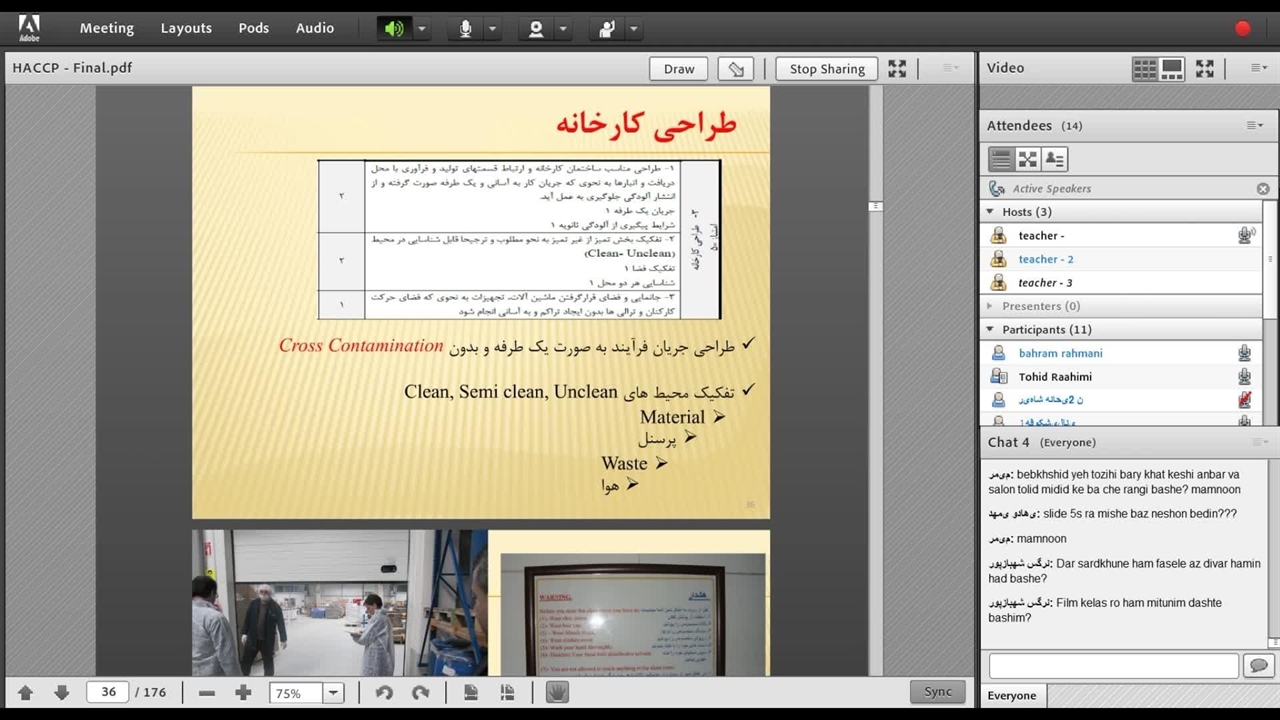Toggle the microphone in the top bar
Screen dimensions: 1280x720
pyautogui.click(x=465, y=29)
